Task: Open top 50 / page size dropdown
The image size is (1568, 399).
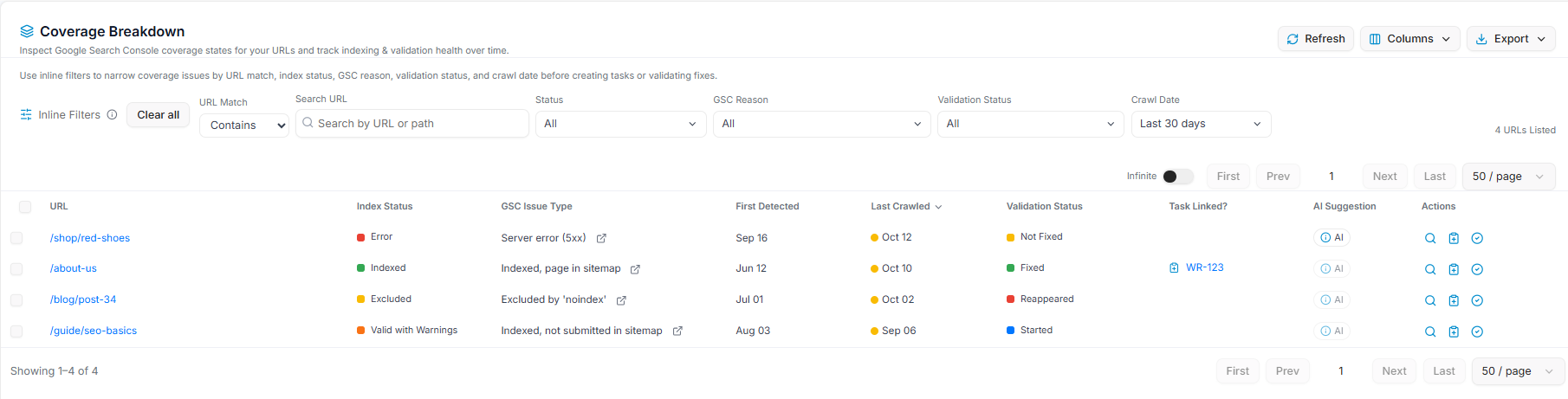Action: click(x=1508, y=177)
